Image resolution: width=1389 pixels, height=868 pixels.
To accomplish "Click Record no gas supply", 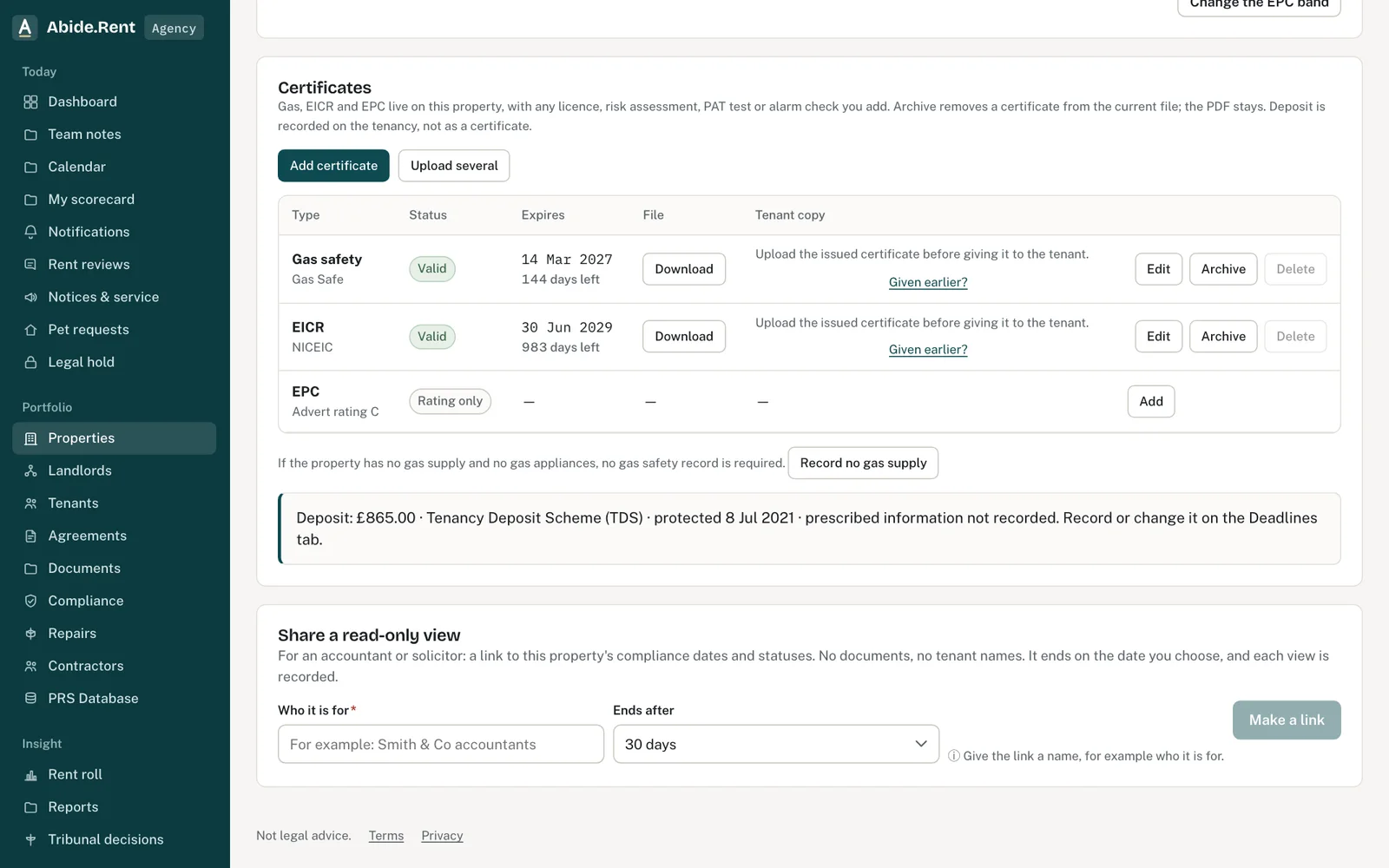I will (863, 463).
